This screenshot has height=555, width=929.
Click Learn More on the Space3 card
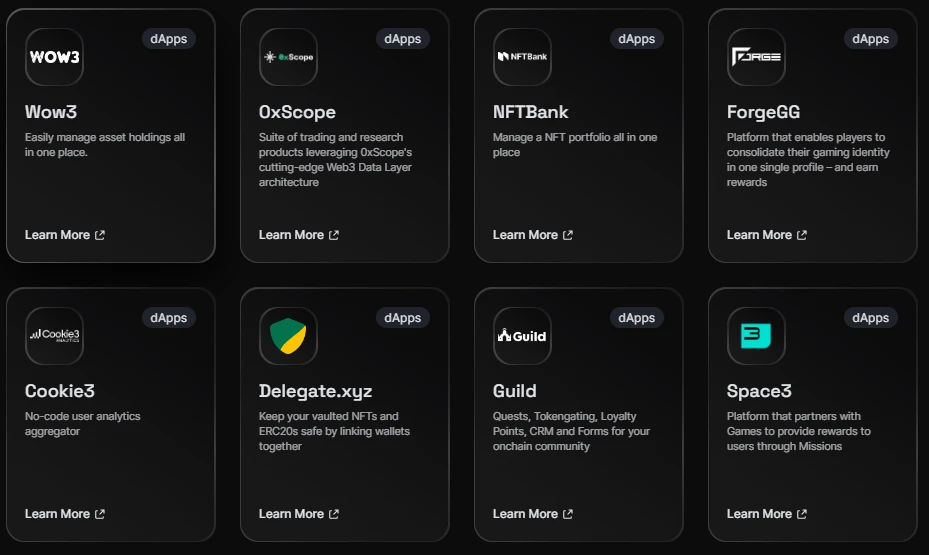click(767, 514)
